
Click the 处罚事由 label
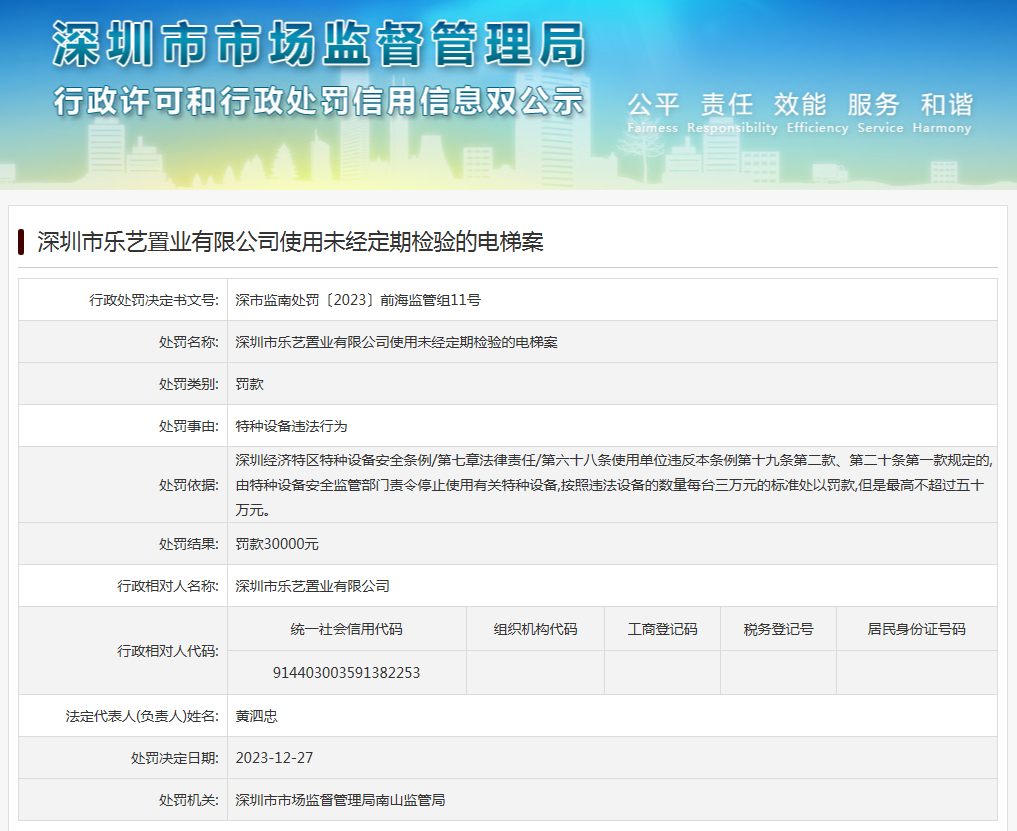(189, 426)
